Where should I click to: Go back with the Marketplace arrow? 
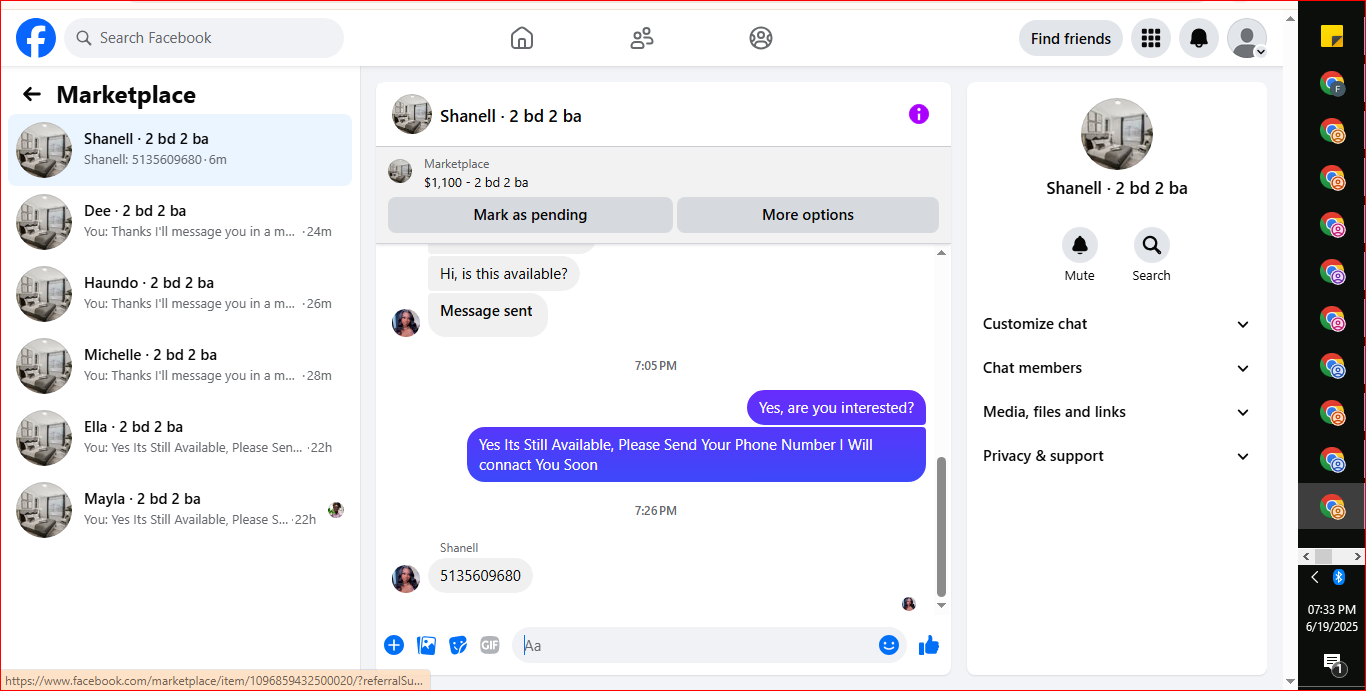pyautogui.click(x=32, y=94)
